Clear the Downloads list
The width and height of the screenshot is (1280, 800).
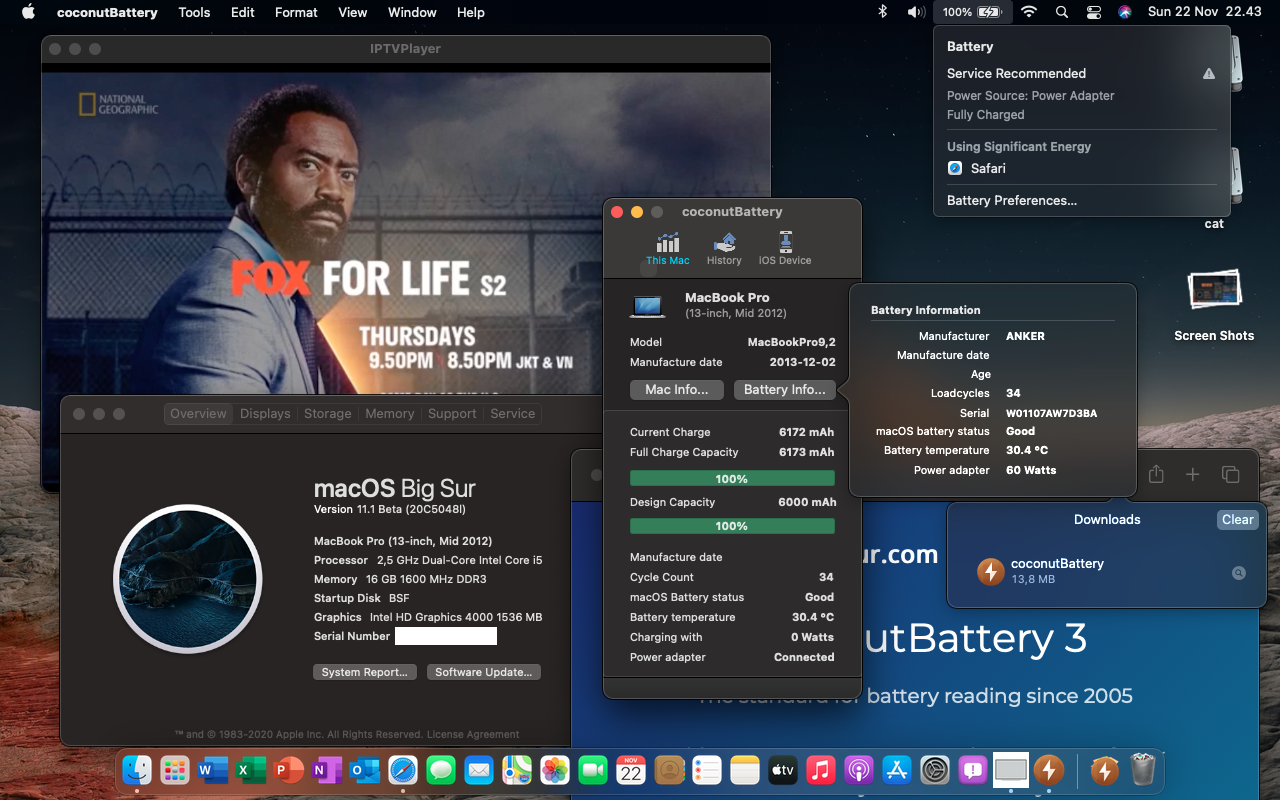pos(1237,519)
